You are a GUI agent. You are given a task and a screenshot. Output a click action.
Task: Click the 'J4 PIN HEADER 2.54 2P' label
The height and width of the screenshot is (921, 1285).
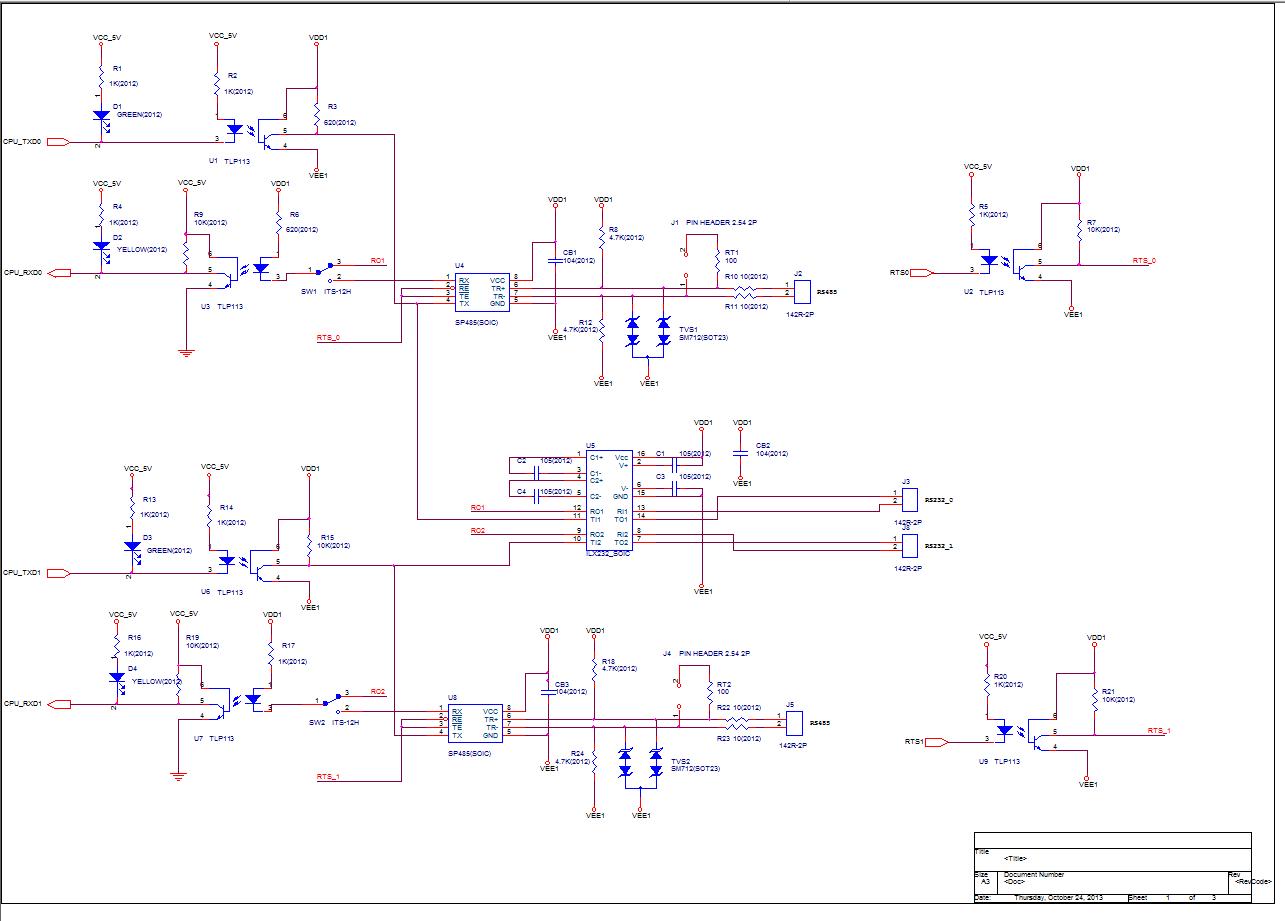[x=706, y=653]
